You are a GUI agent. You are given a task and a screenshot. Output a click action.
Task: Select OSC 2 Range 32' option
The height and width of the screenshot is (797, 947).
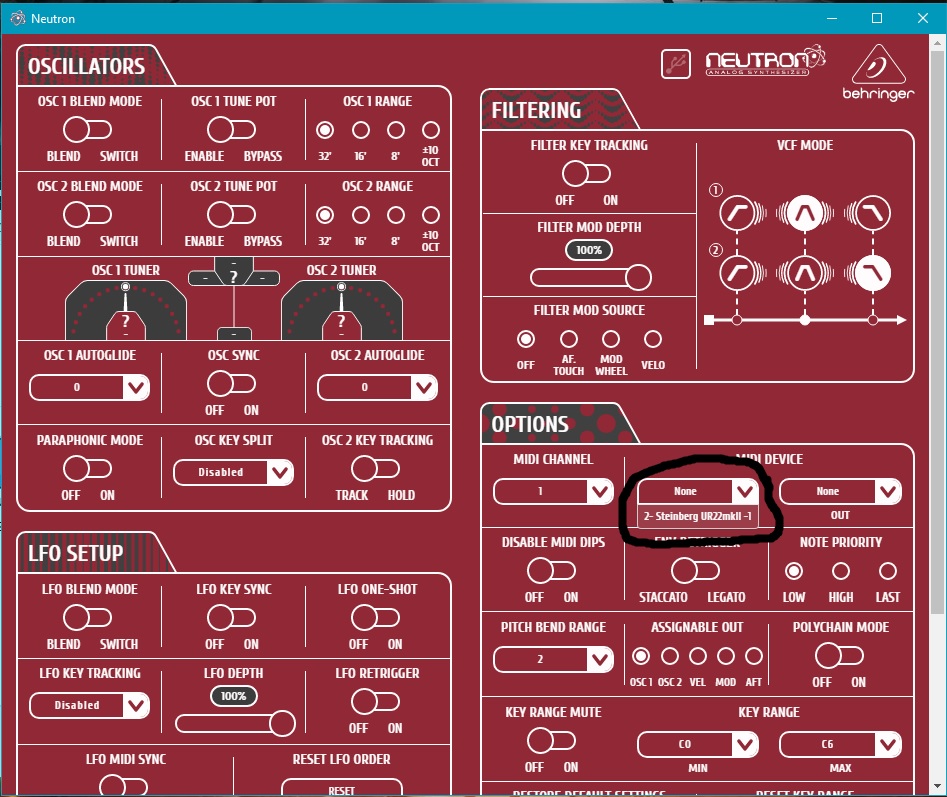point(325,215)
